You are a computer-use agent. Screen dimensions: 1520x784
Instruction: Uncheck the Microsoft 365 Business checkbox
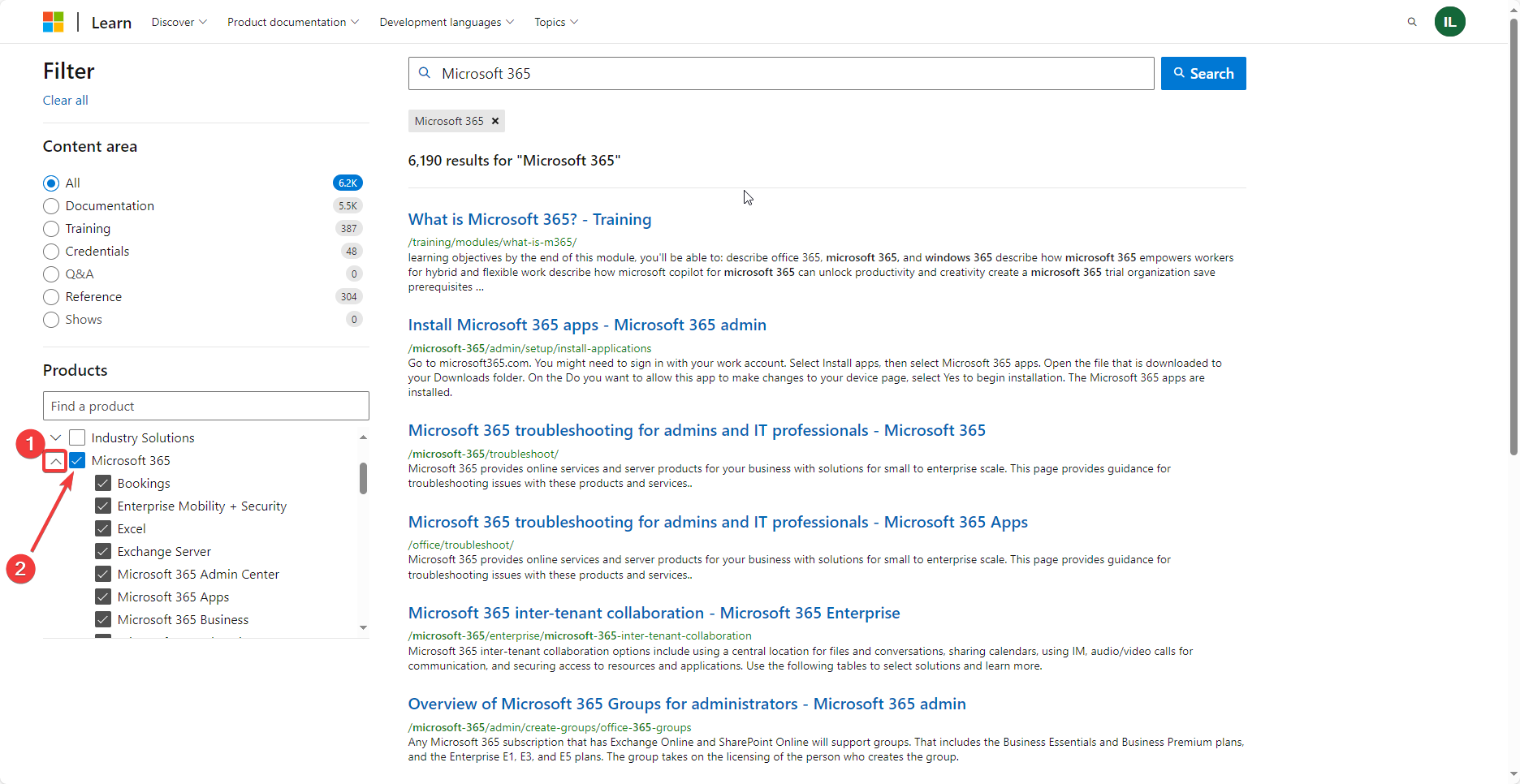[103, 620]
